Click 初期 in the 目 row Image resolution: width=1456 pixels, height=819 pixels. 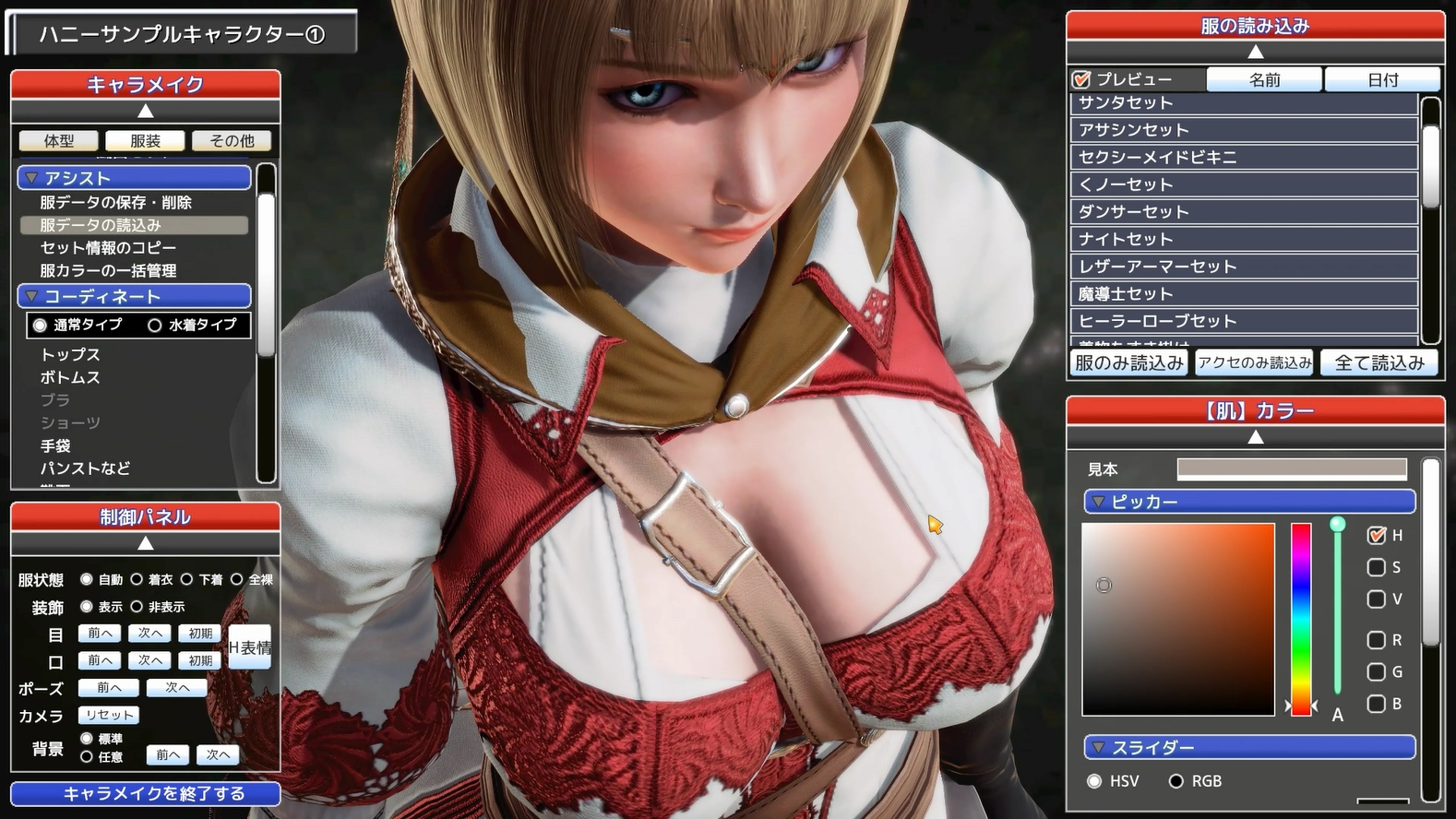(200, 634)
